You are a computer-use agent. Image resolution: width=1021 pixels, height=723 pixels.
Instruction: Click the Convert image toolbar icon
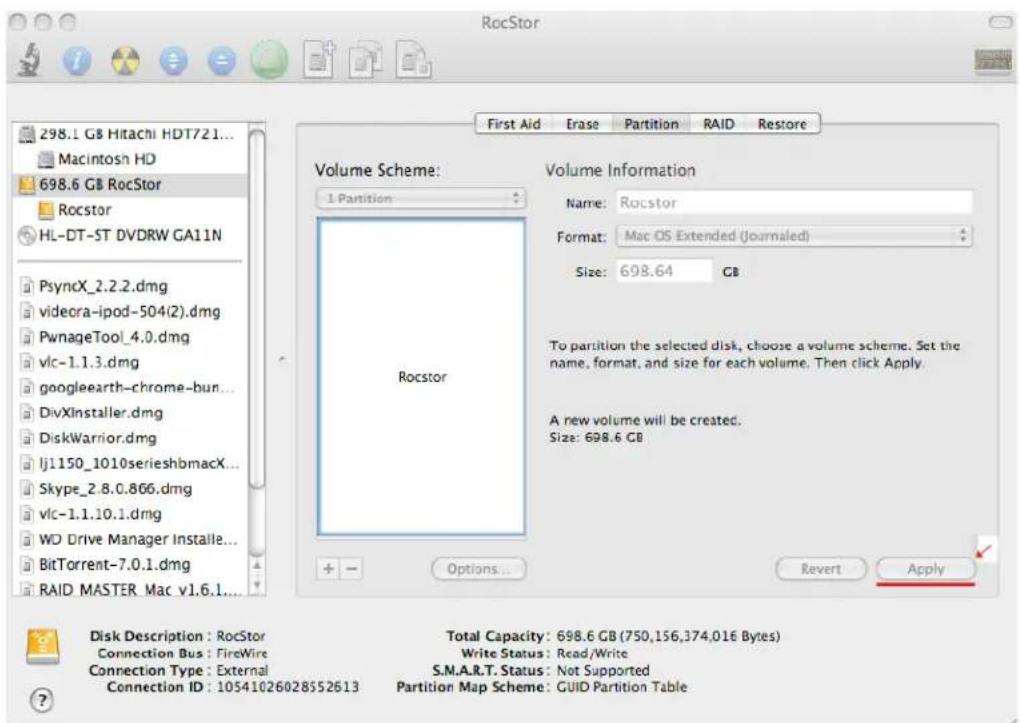[366, 61]
